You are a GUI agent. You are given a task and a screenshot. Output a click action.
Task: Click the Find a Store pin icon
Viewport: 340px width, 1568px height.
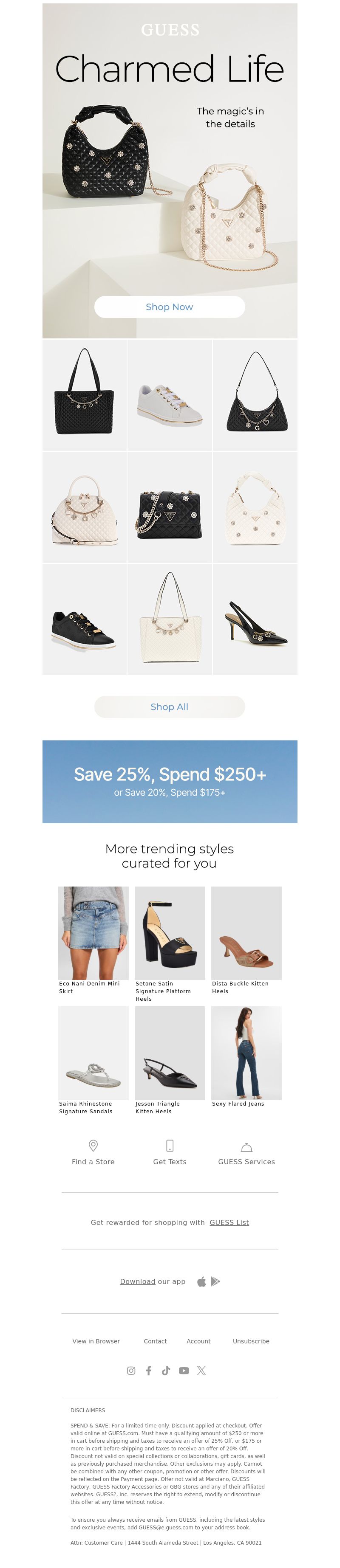tap(93, 1145)
